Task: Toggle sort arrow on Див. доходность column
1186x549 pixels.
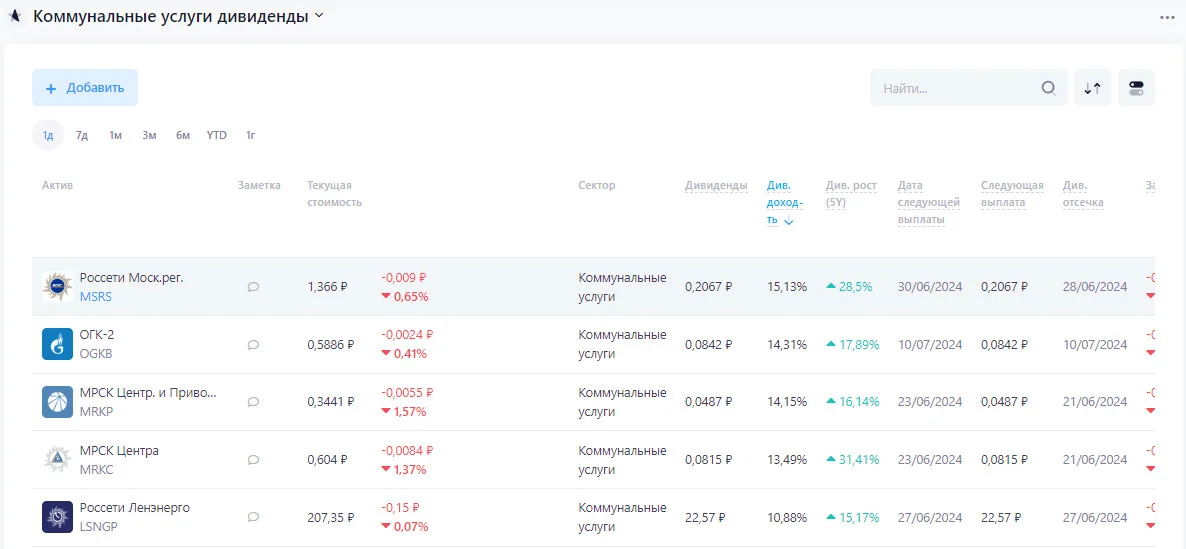Action: (x=789, y=221)
